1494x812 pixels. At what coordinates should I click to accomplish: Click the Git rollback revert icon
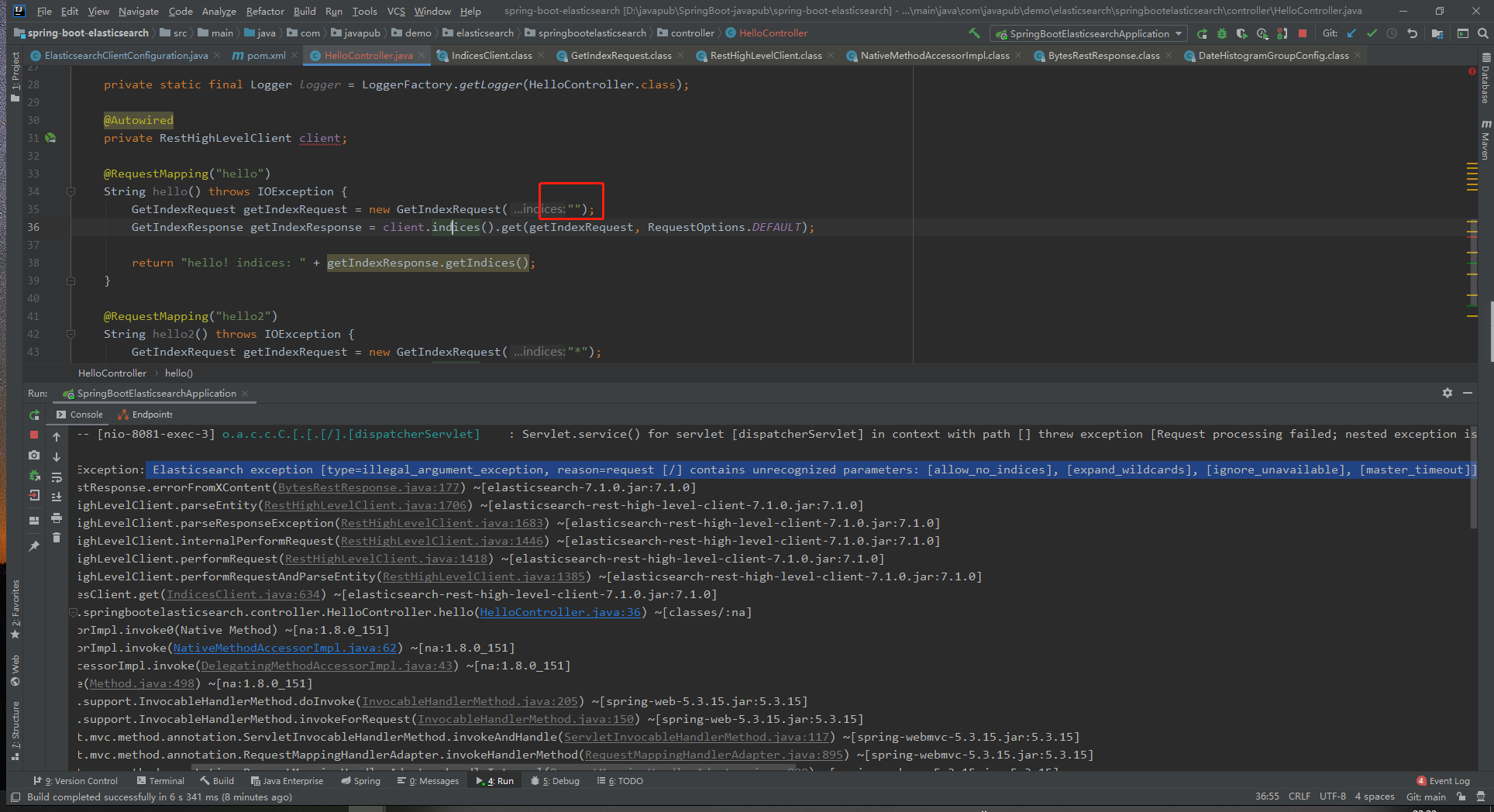[1412, 33]
